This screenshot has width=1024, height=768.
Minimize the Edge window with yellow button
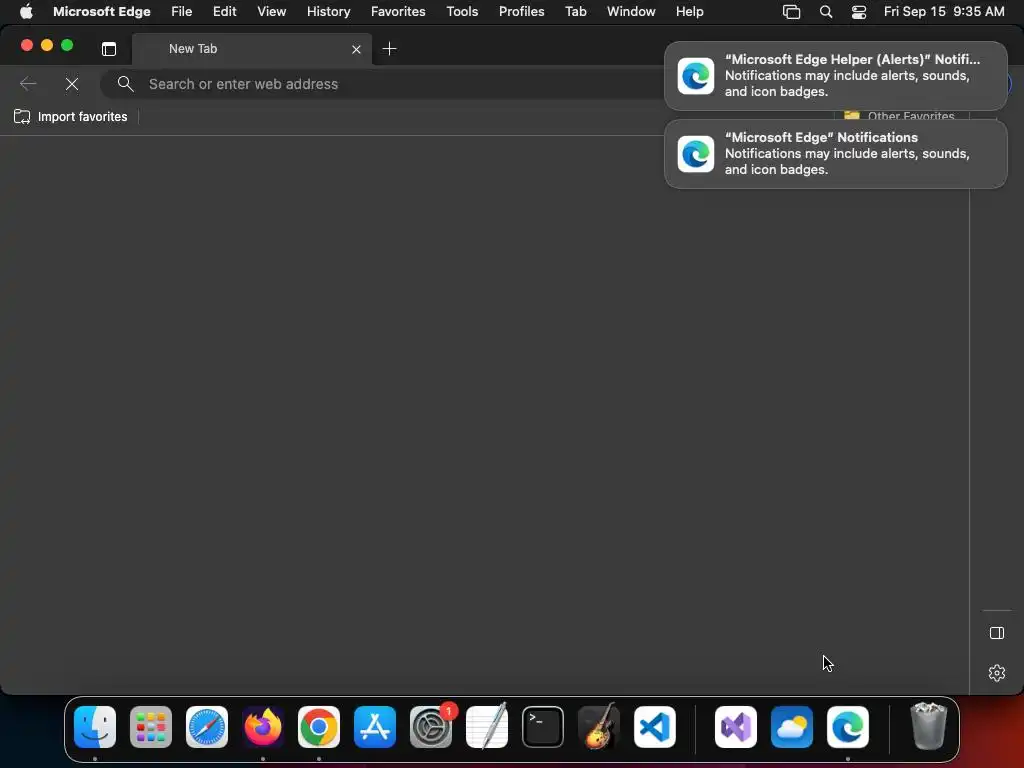pyautogui.click(x=47, y=45)
